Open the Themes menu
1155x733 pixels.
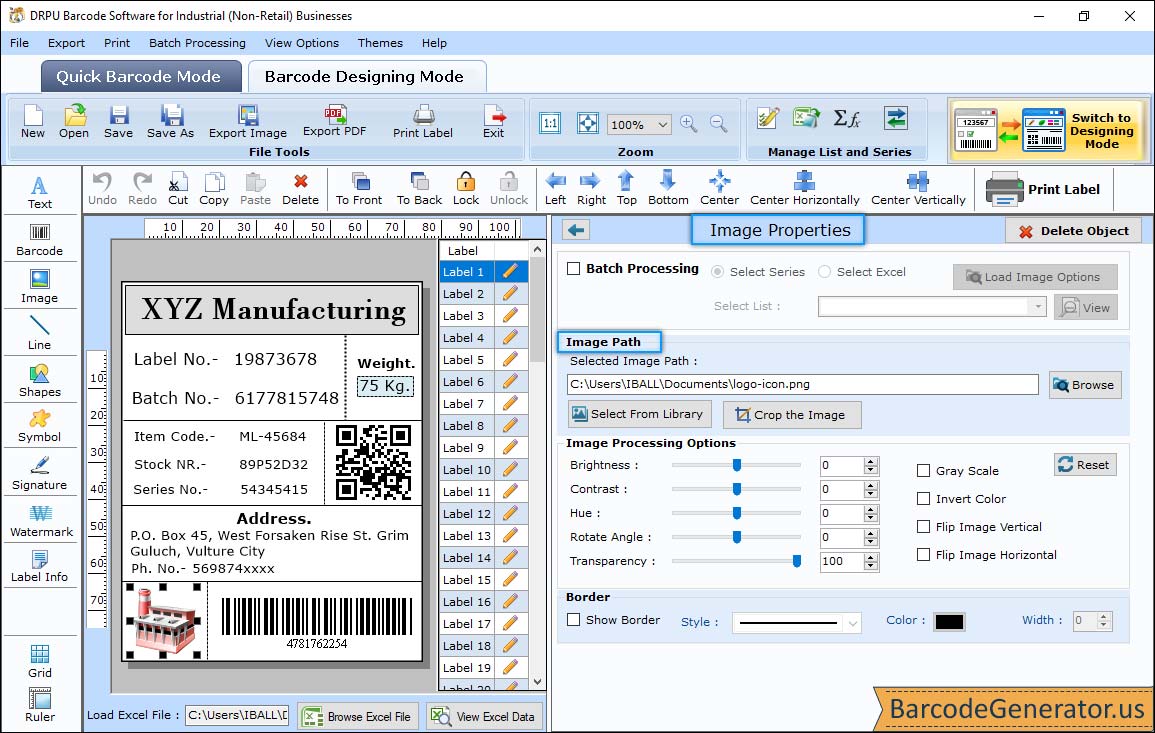coord(380,43)
